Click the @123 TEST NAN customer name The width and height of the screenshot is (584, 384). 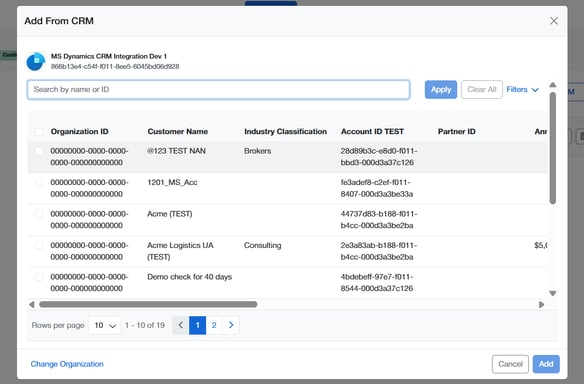point(176,151)
